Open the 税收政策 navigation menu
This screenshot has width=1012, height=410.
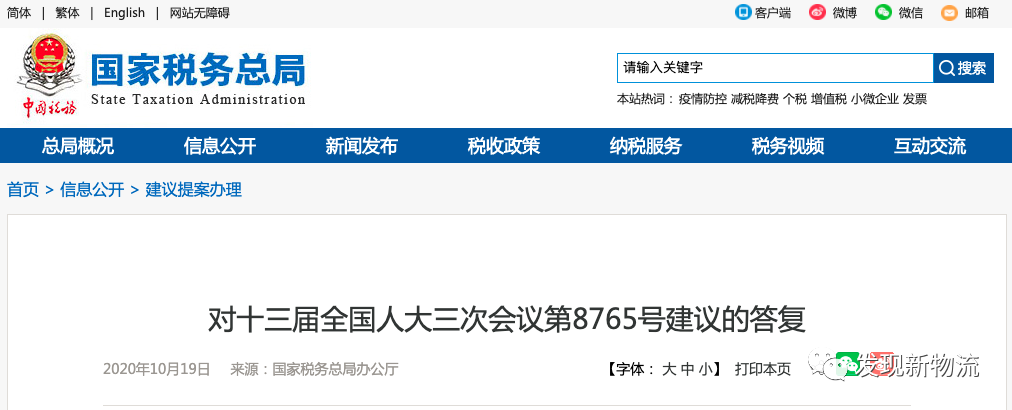[x=503, y=146]
